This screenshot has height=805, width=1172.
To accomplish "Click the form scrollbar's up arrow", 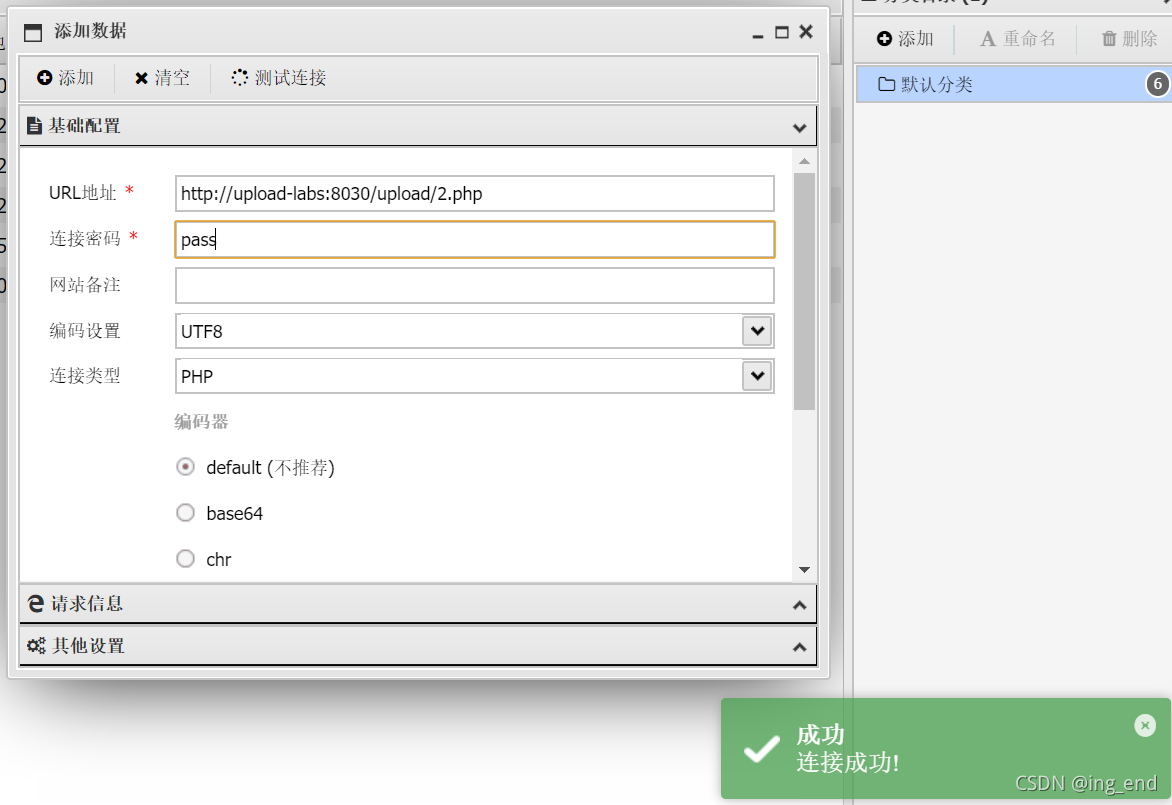I will 804,161.
